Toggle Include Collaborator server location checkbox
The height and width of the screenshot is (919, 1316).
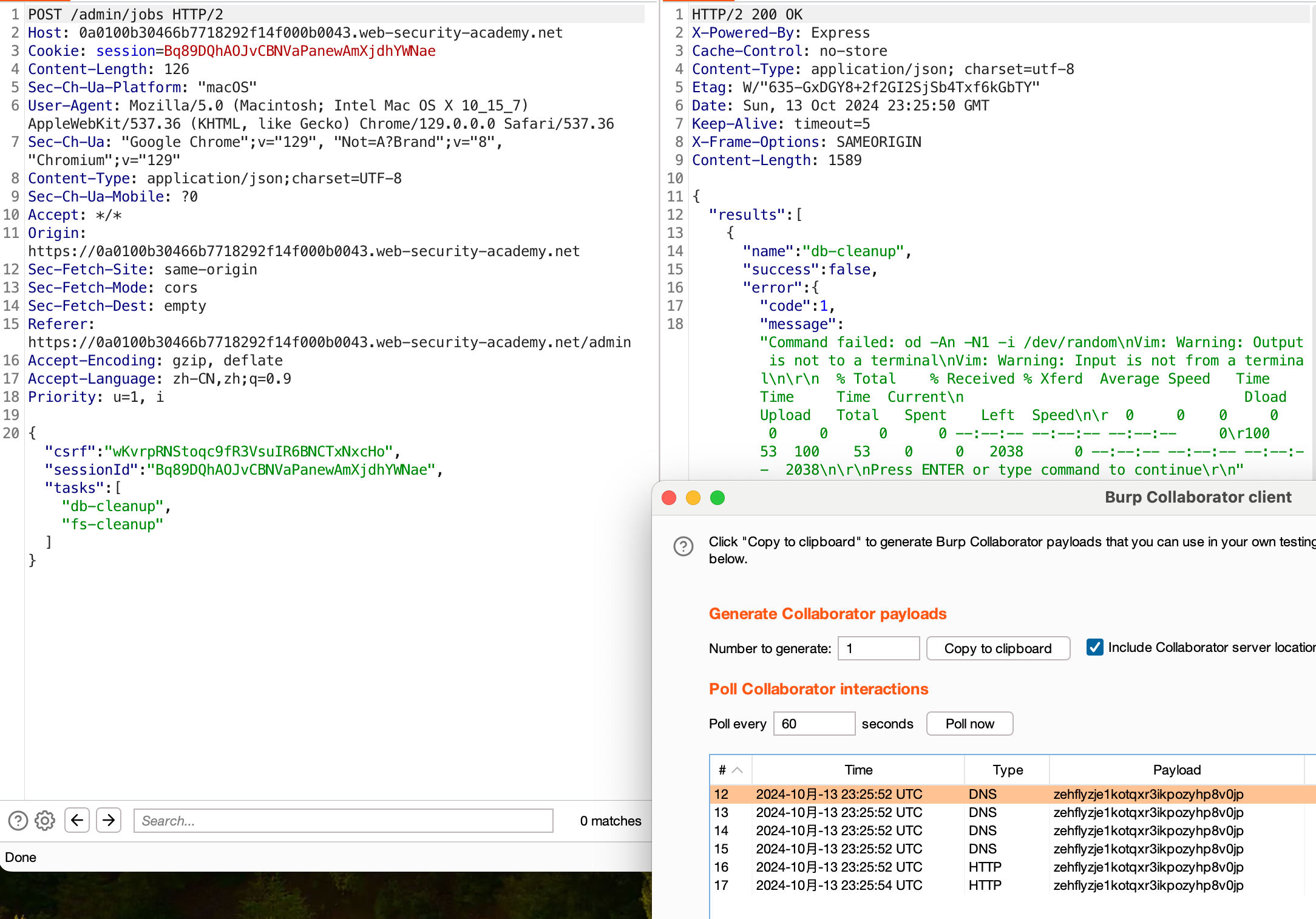pyautogui.click(x=1094, y=648)
